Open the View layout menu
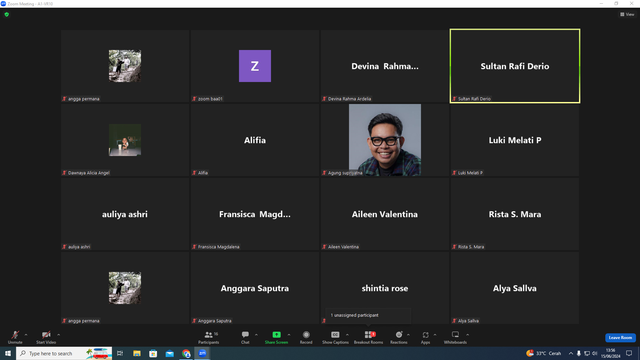640x360 pixels. click(627, 14)
